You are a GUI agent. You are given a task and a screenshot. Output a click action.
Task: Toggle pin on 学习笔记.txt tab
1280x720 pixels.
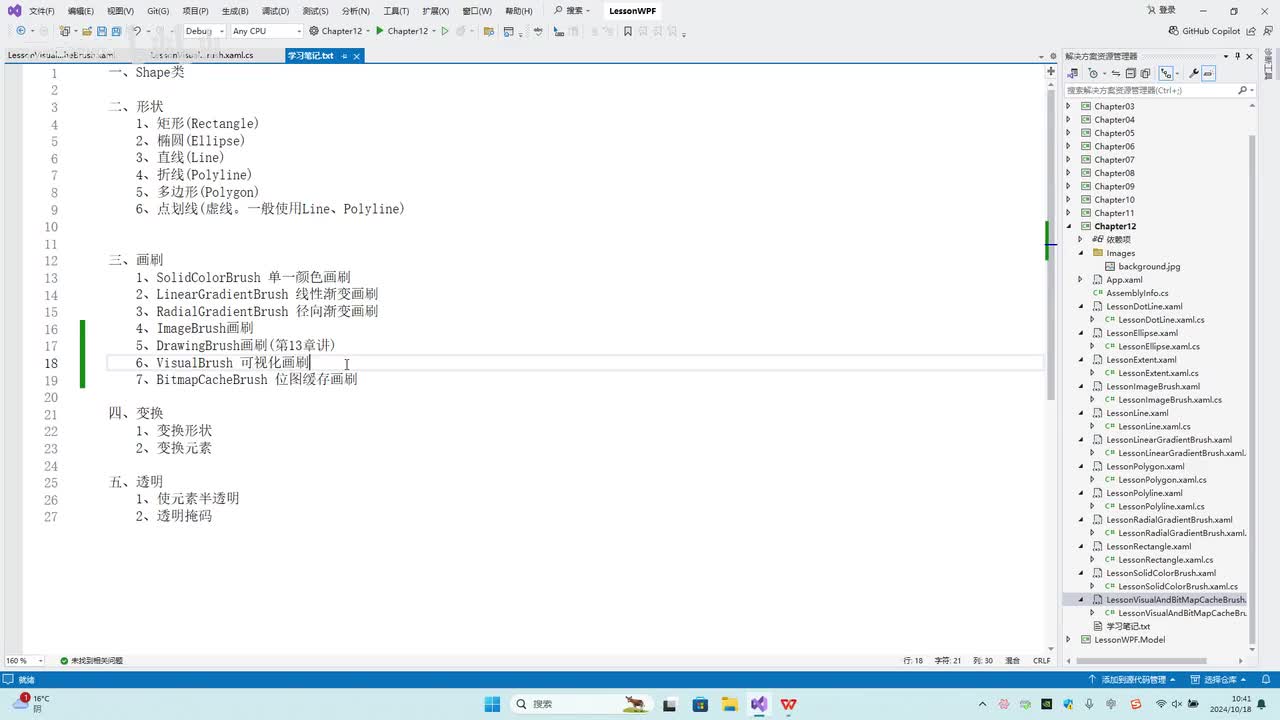(x=345, y=56)
